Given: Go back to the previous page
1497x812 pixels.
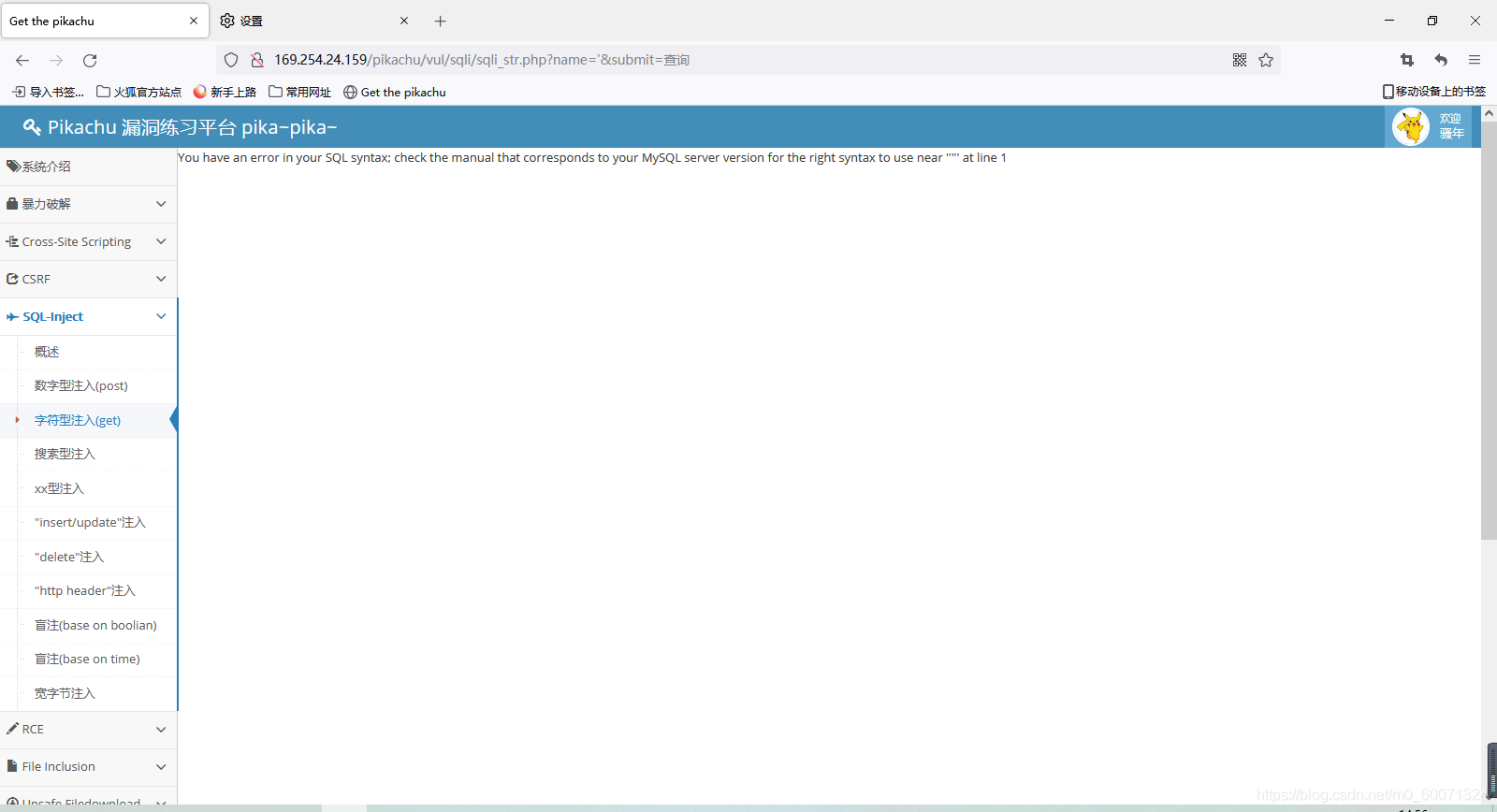Looking at the screenshot, I should click(x=22, y=60).
